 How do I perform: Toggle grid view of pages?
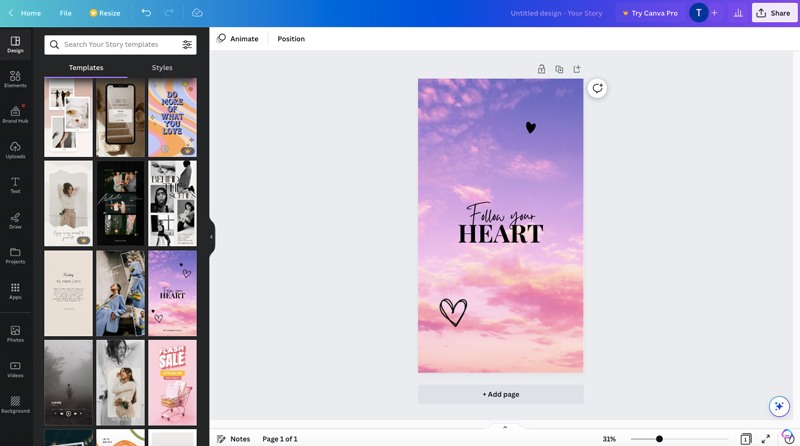point(745,439)
